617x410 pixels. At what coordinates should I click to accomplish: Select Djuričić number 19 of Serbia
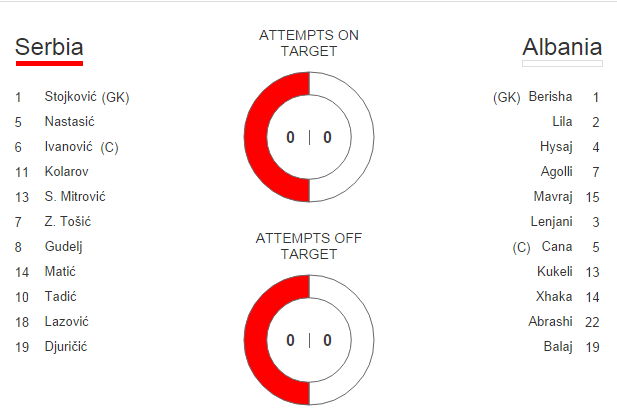(66, 347)
